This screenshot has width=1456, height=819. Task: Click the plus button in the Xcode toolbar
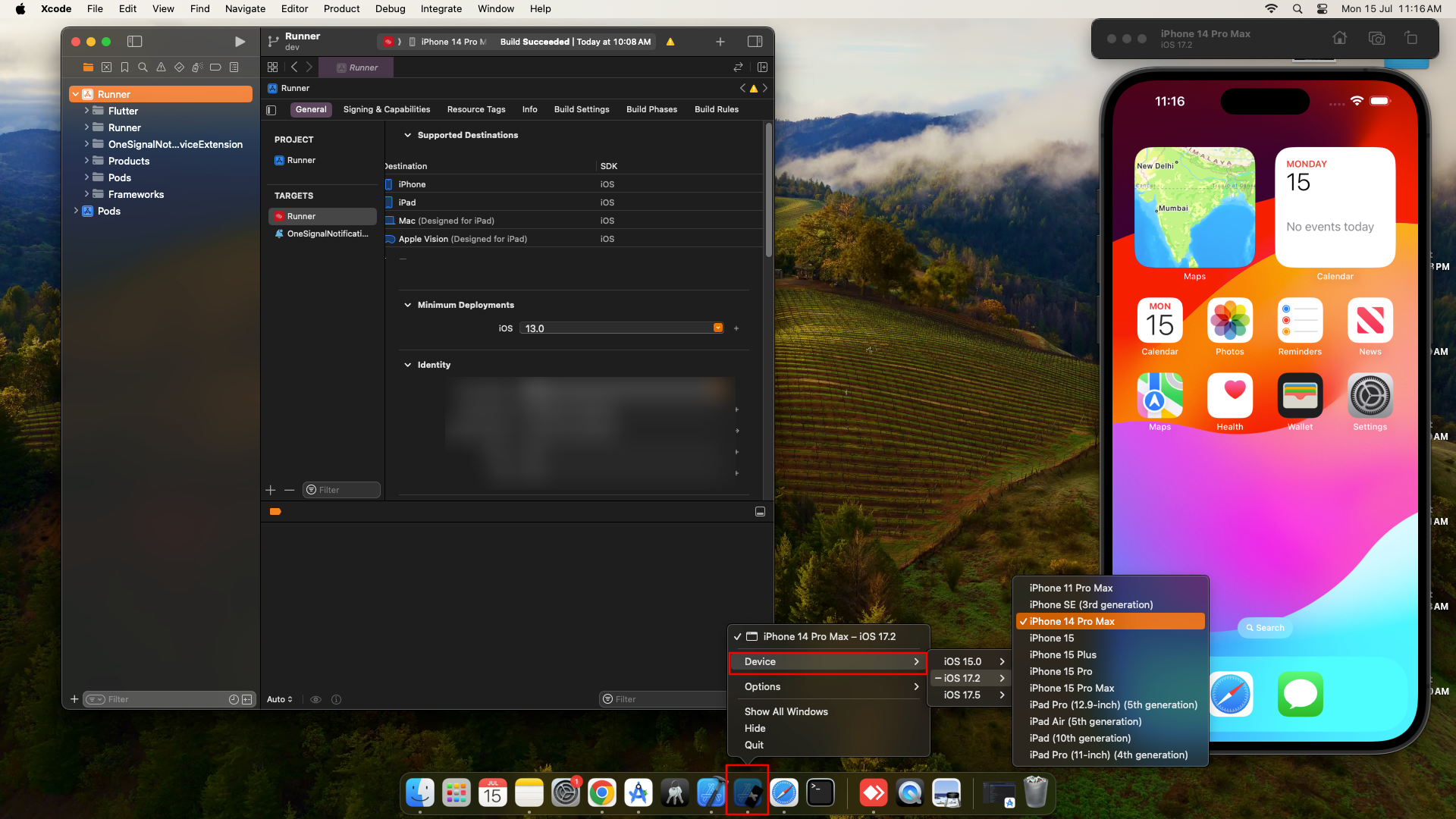coord(720,42)
